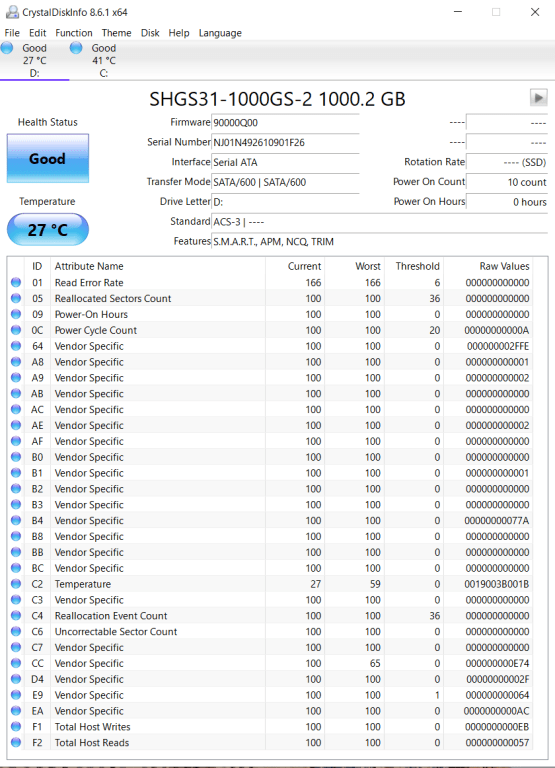The height and width of the screenshot is (768, 555).
Task: Click the Worst column header
Action: 355,266
